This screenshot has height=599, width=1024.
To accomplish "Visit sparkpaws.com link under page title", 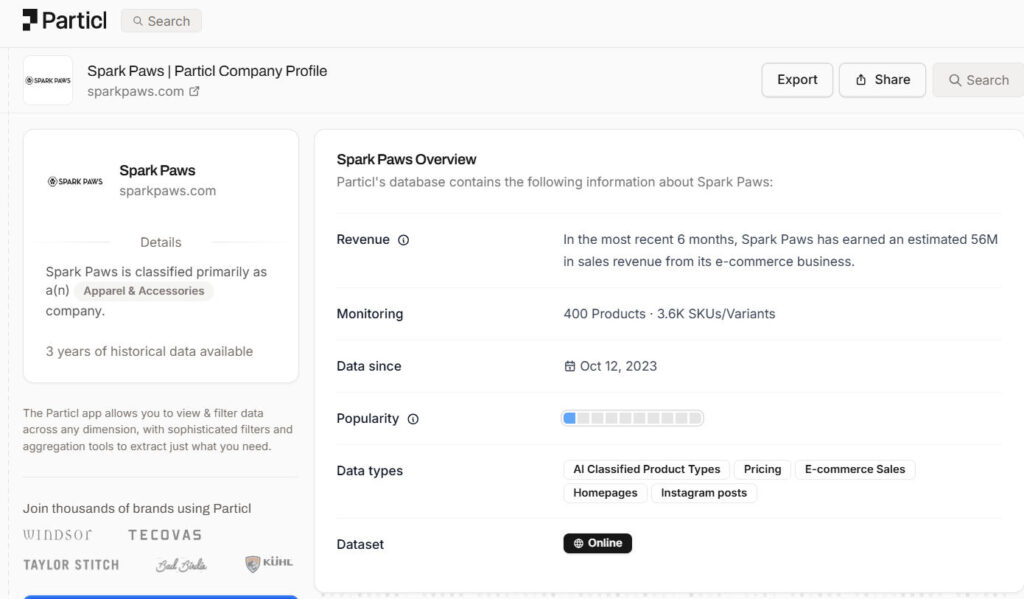I will (136, 91).
